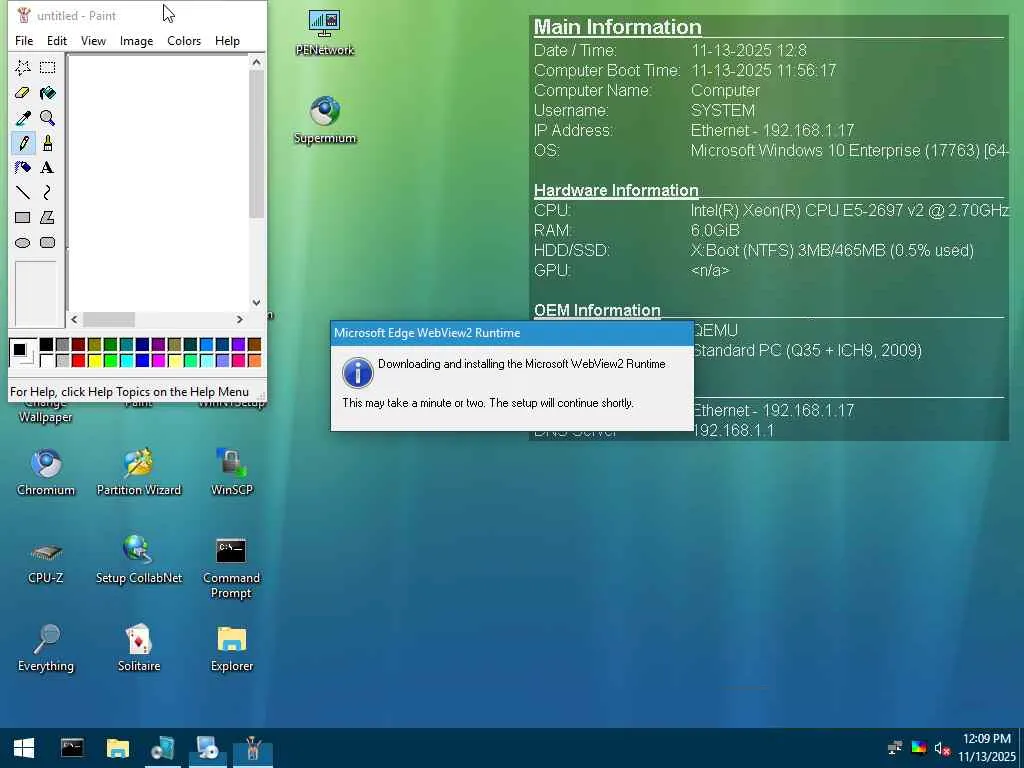The height and width of the screenshot is (768, 1024).
Task: Select the rectangular Select tool in Paint
Action: tap(47, 67)
